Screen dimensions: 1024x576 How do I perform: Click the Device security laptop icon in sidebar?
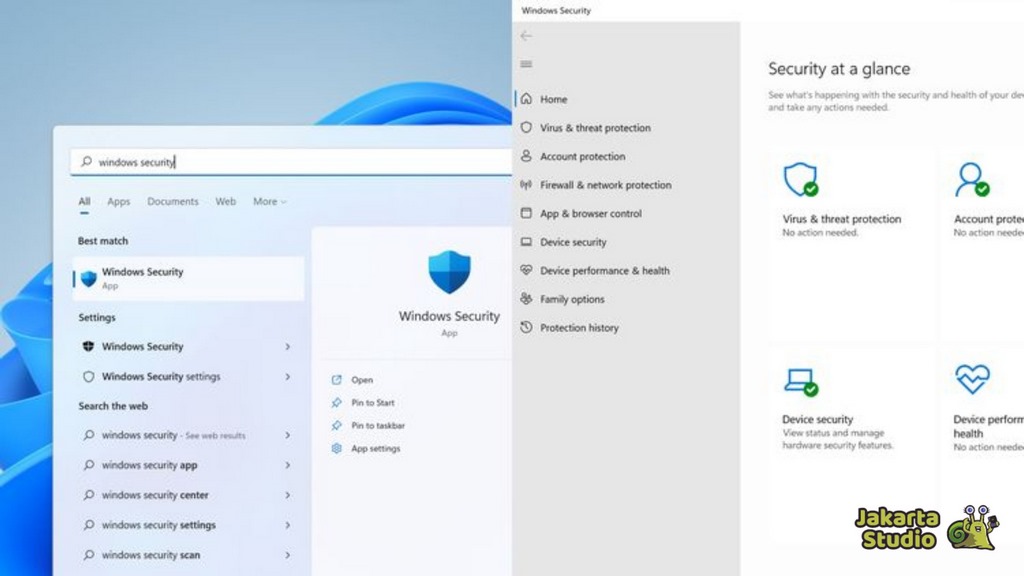526,242
